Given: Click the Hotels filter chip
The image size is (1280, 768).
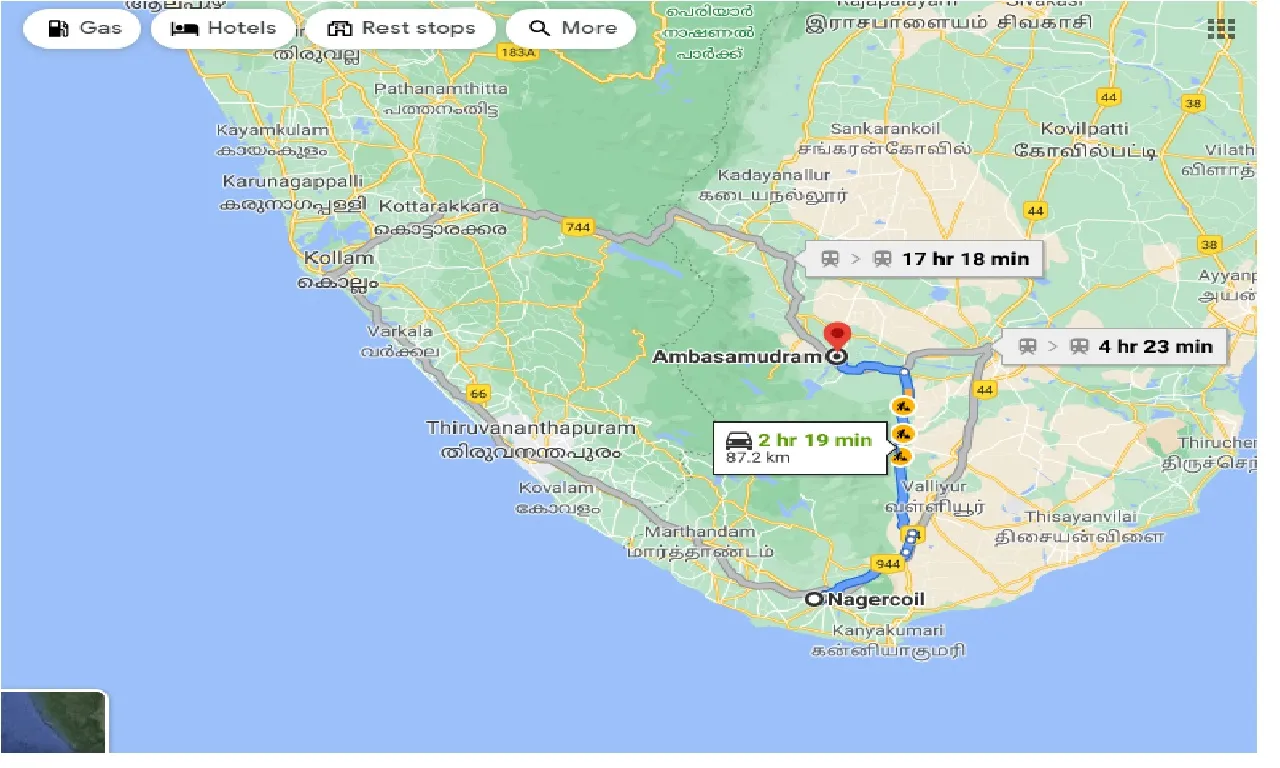Looking at the screenshot, I should [222, 28].
